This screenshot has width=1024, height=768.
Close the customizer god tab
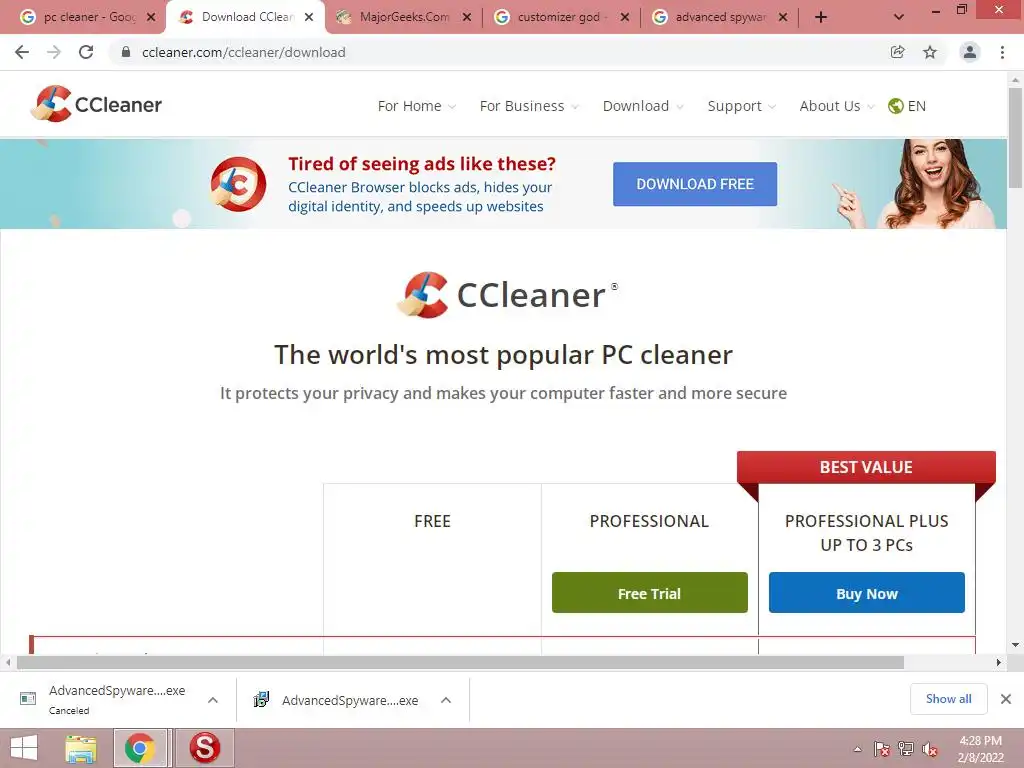(625, 17)
